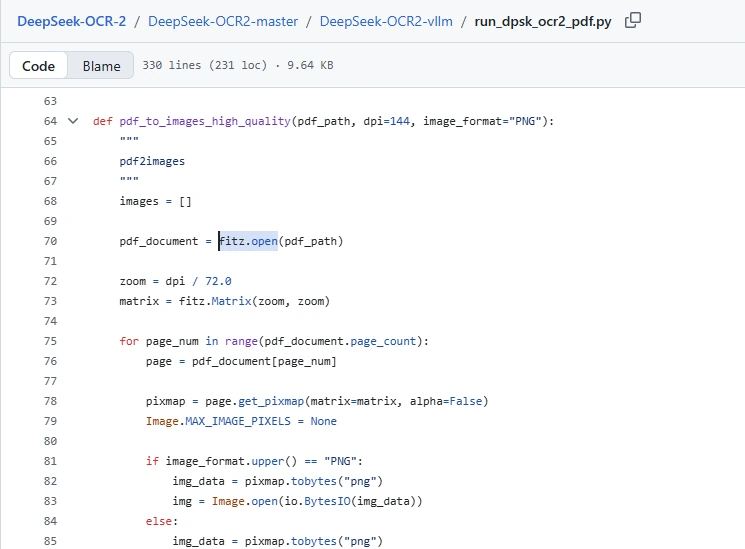Switch to the Blame tab

[x=101, y=66]
